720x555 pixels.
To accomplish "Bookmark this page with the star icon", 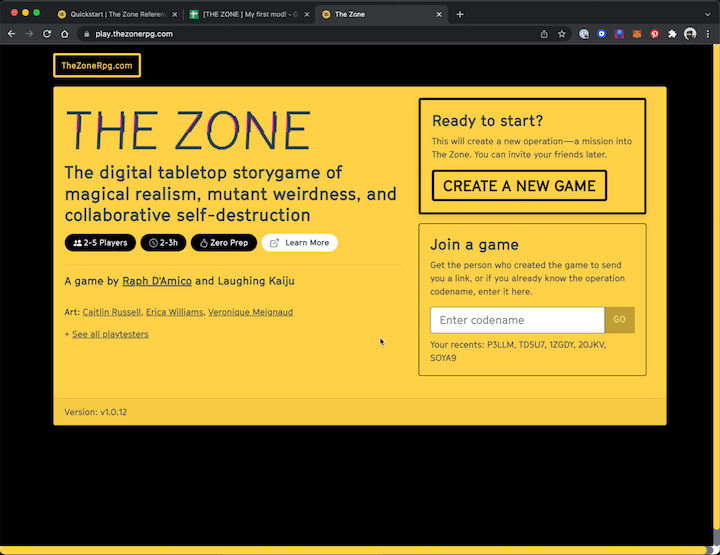I will tap(562, 34).
